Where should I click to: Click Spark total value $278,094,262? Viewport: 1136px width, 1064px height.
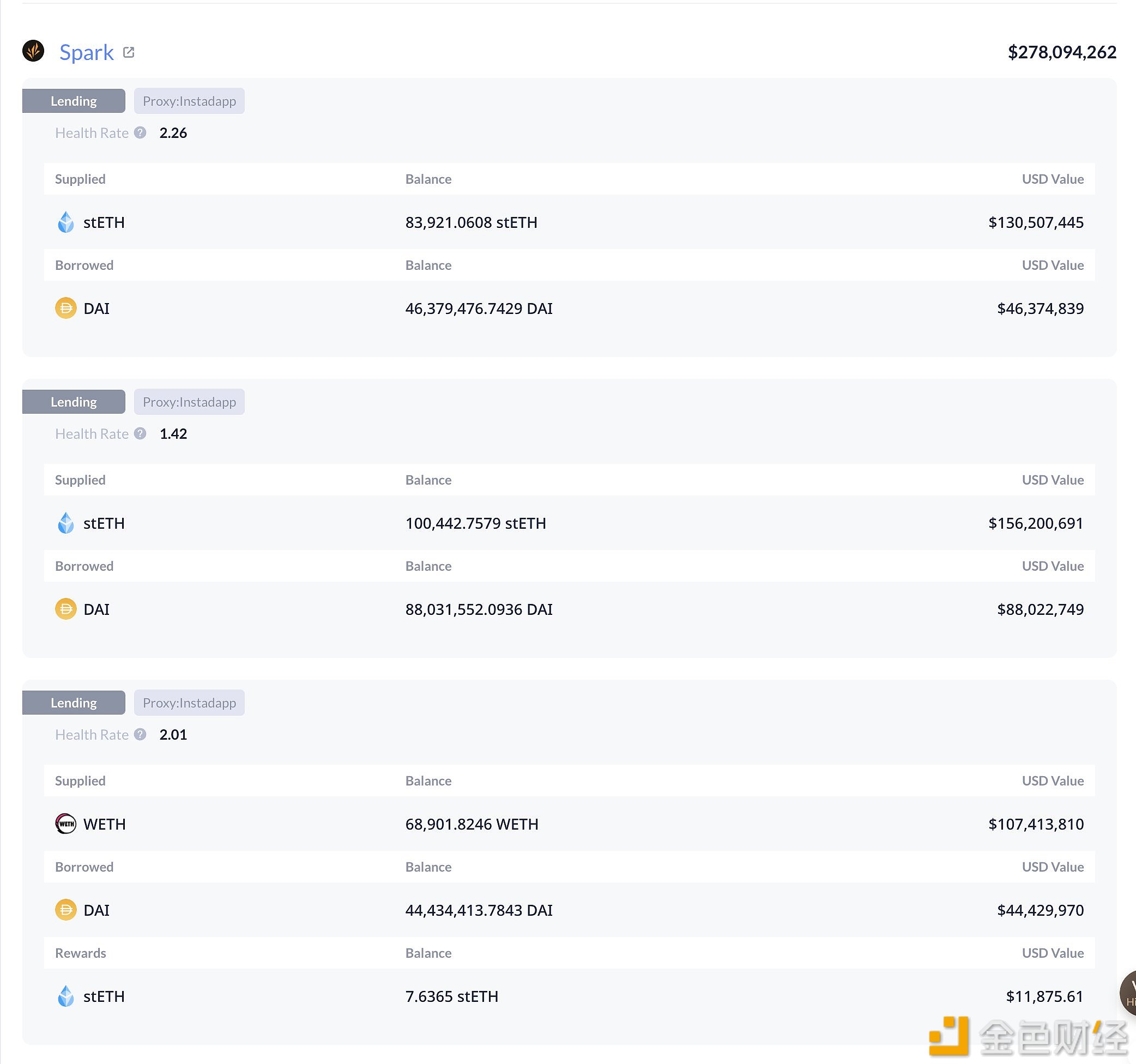(1062, 52)
